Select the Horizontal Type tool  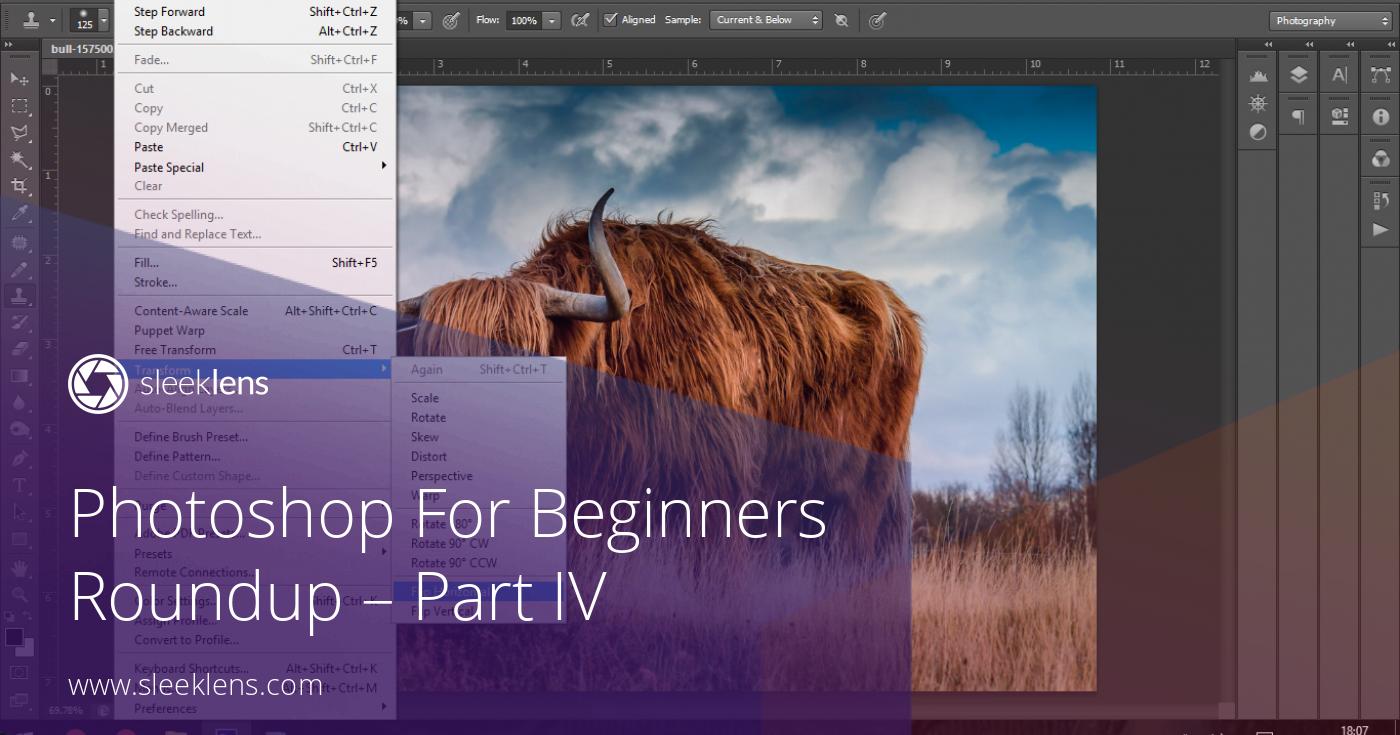pos(19,484)
